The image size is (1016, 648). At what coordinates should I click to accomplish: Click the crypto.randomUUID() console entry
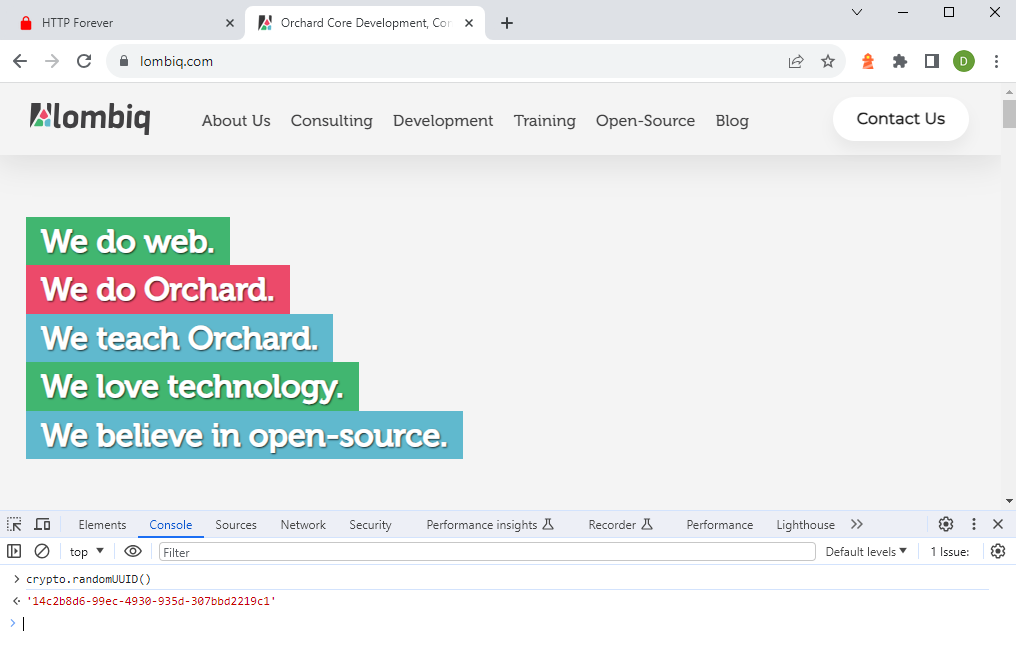[x=88, y=579]
